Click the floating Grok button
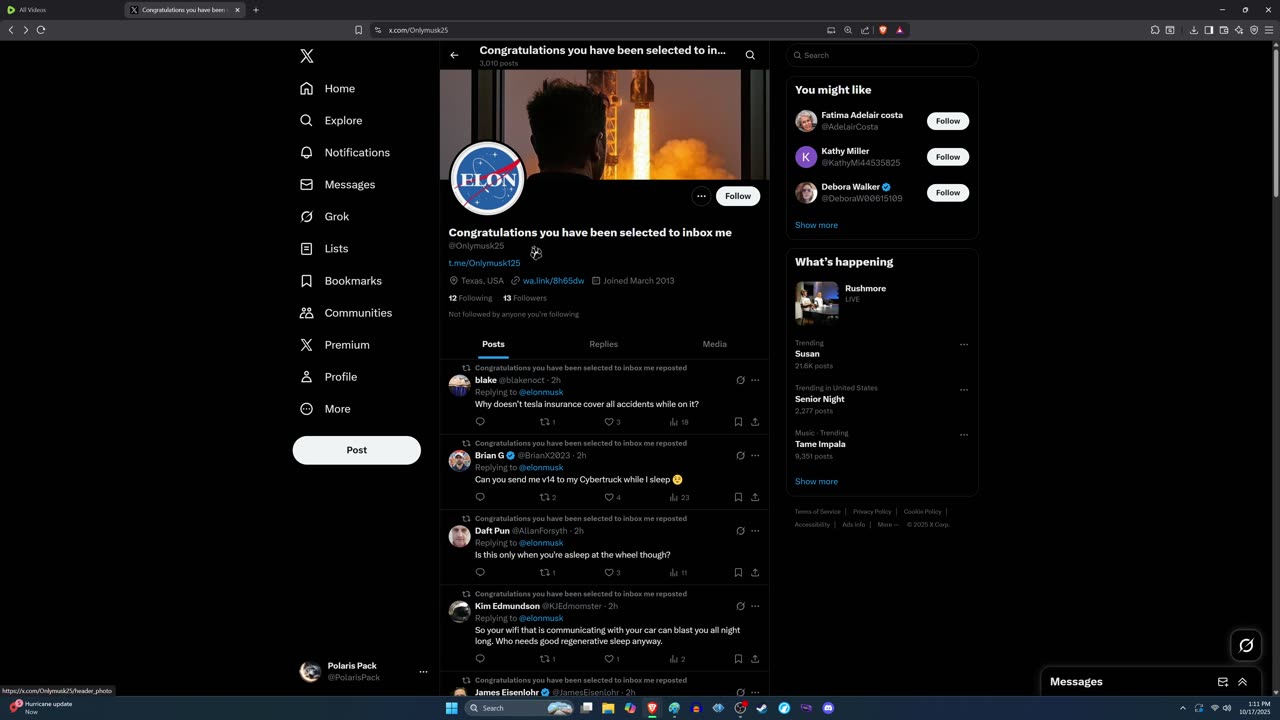1280x720 pixels. click(x=1246, y=645)
